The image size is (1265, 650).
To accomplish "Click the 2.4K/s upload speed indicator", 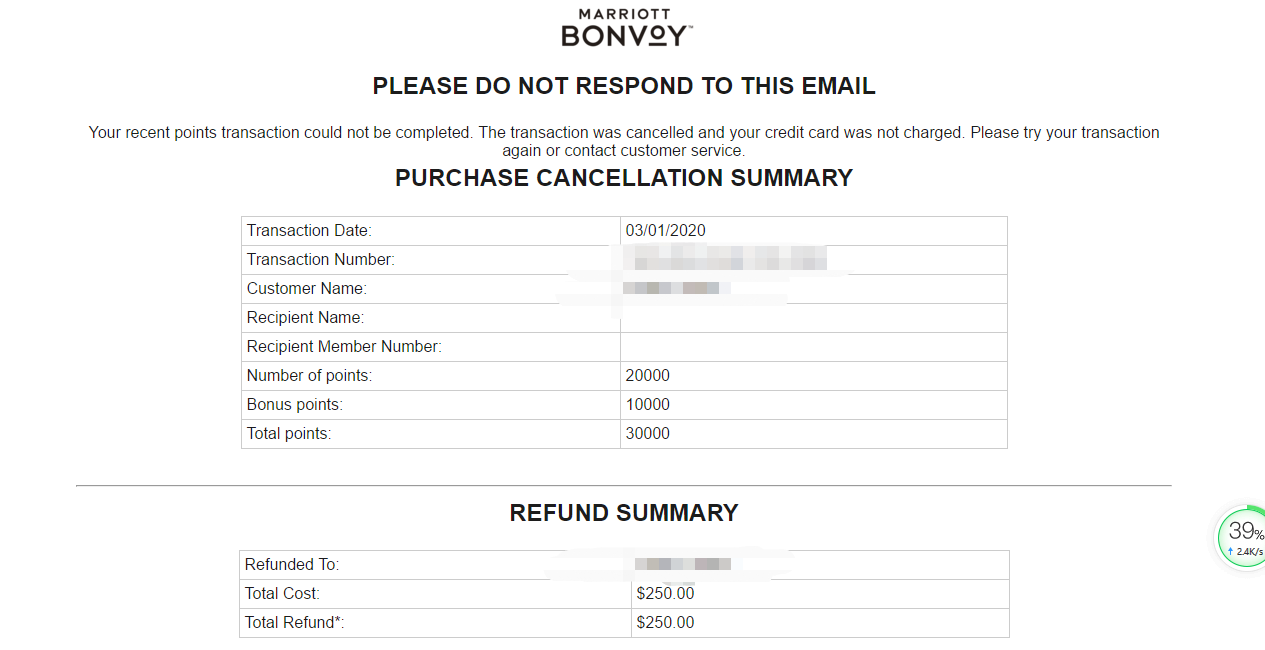I will tap(1245, 552).
